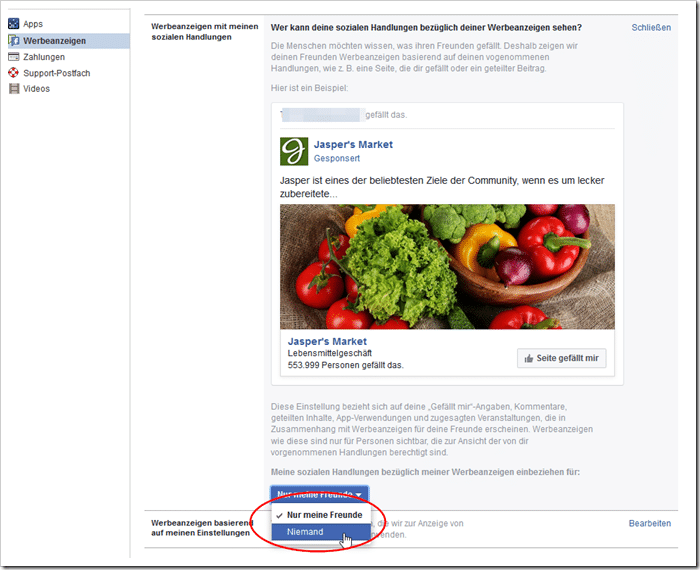Click the ad text starting 'Jasper ist eines'
The width and height of the screenshot is (700, 570).
click(x=442, y=187)
